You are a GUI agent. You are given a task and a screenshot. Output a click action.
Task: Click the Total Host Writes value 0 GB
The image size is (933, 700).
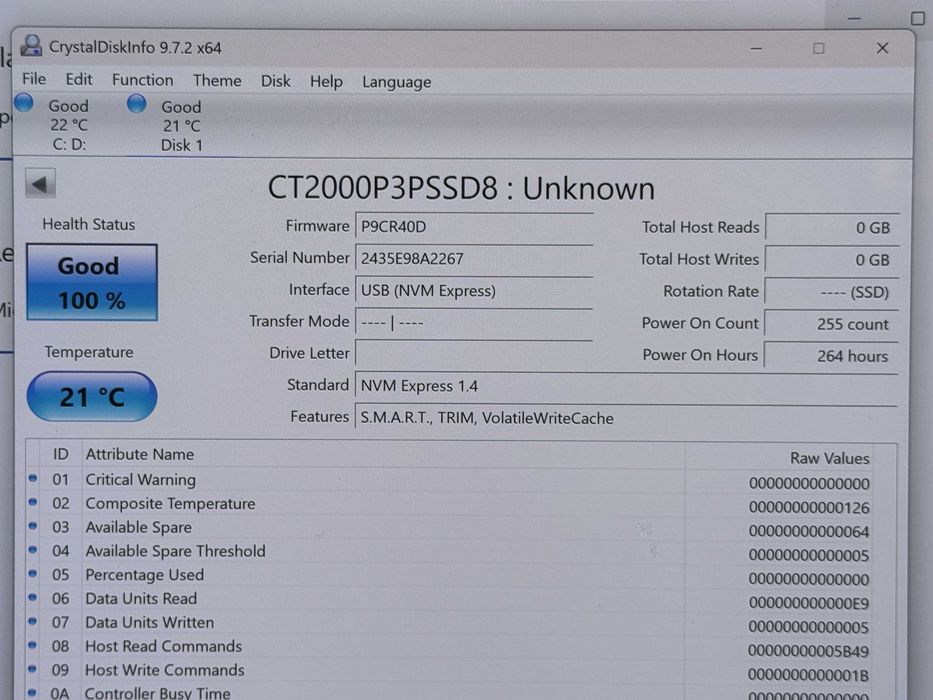pos(832,260)
